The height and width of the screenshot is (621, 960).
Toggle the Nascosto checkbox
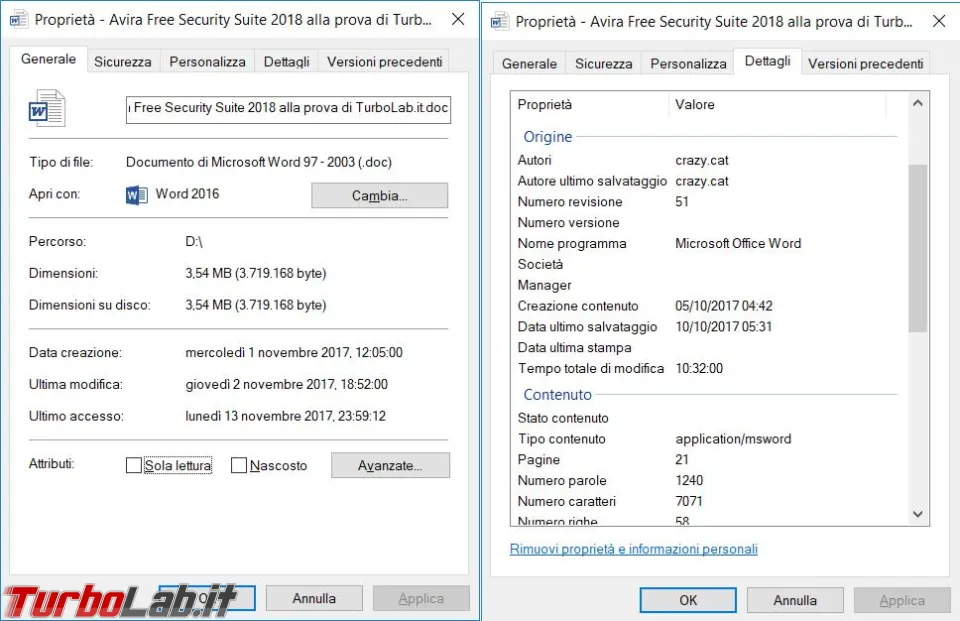pyautogui.click(x=239, y=465)
